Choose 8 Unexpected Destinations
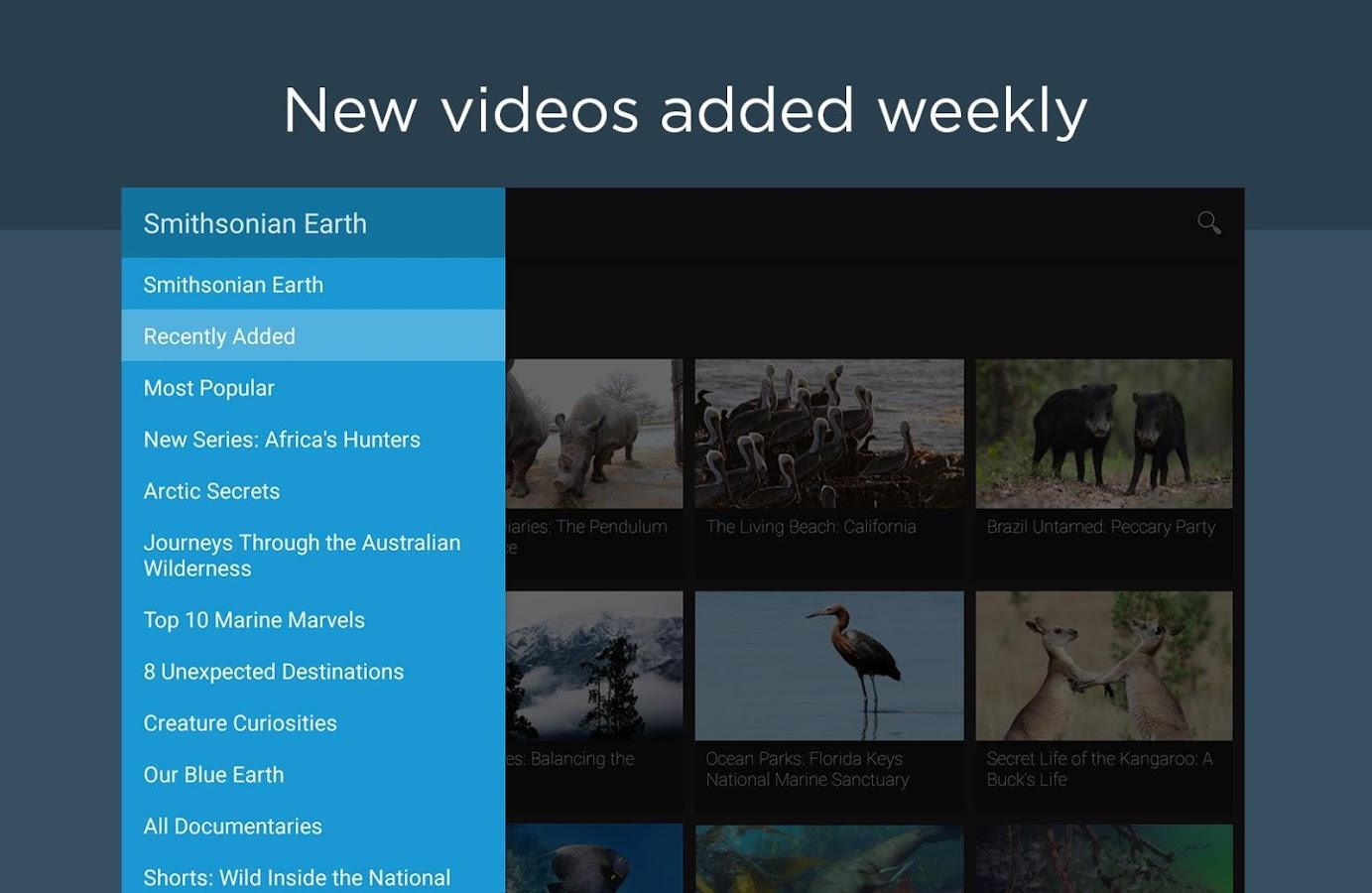 (273, 672)
